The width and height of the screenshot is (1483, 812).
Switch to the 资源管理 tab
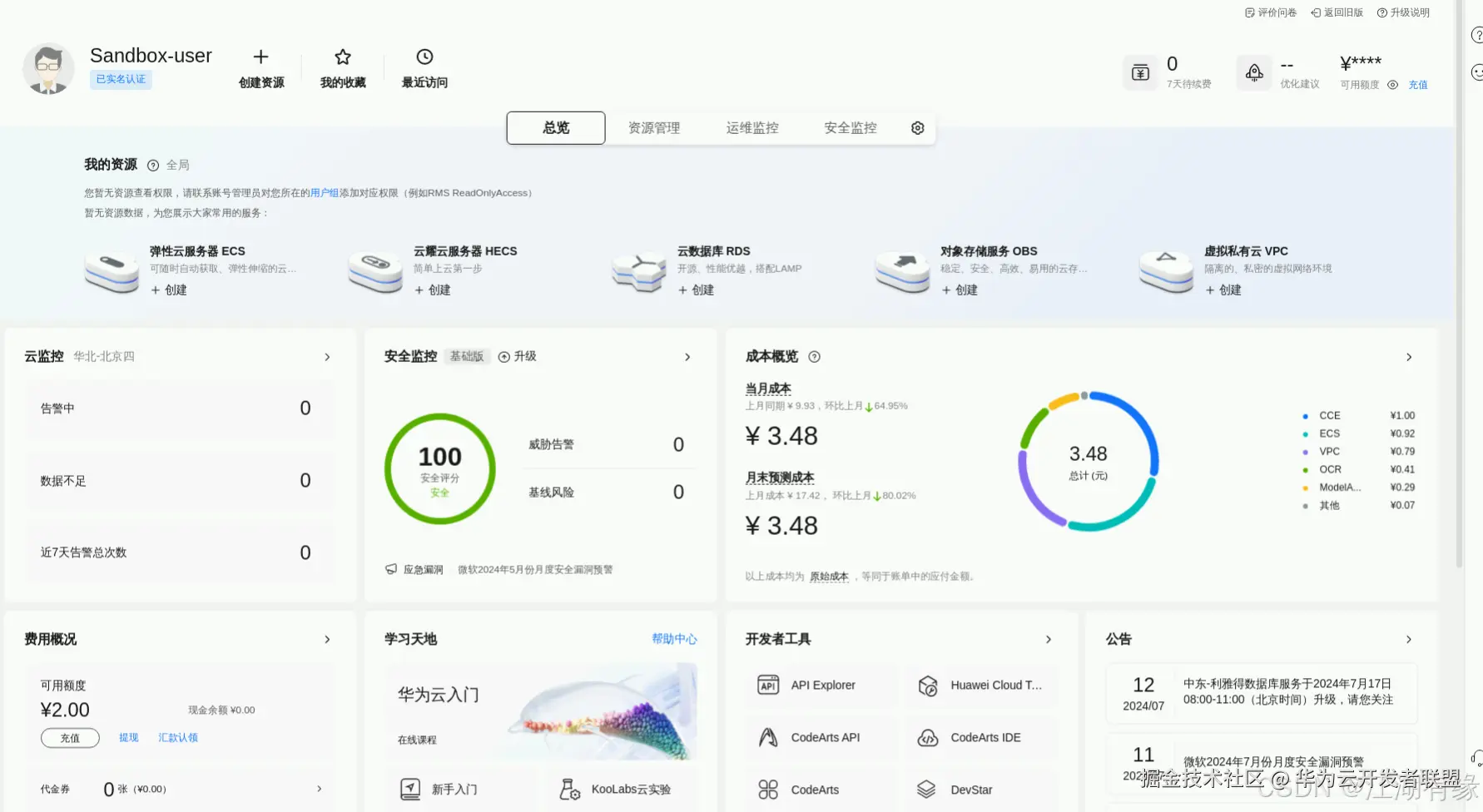tap(653, 127)
